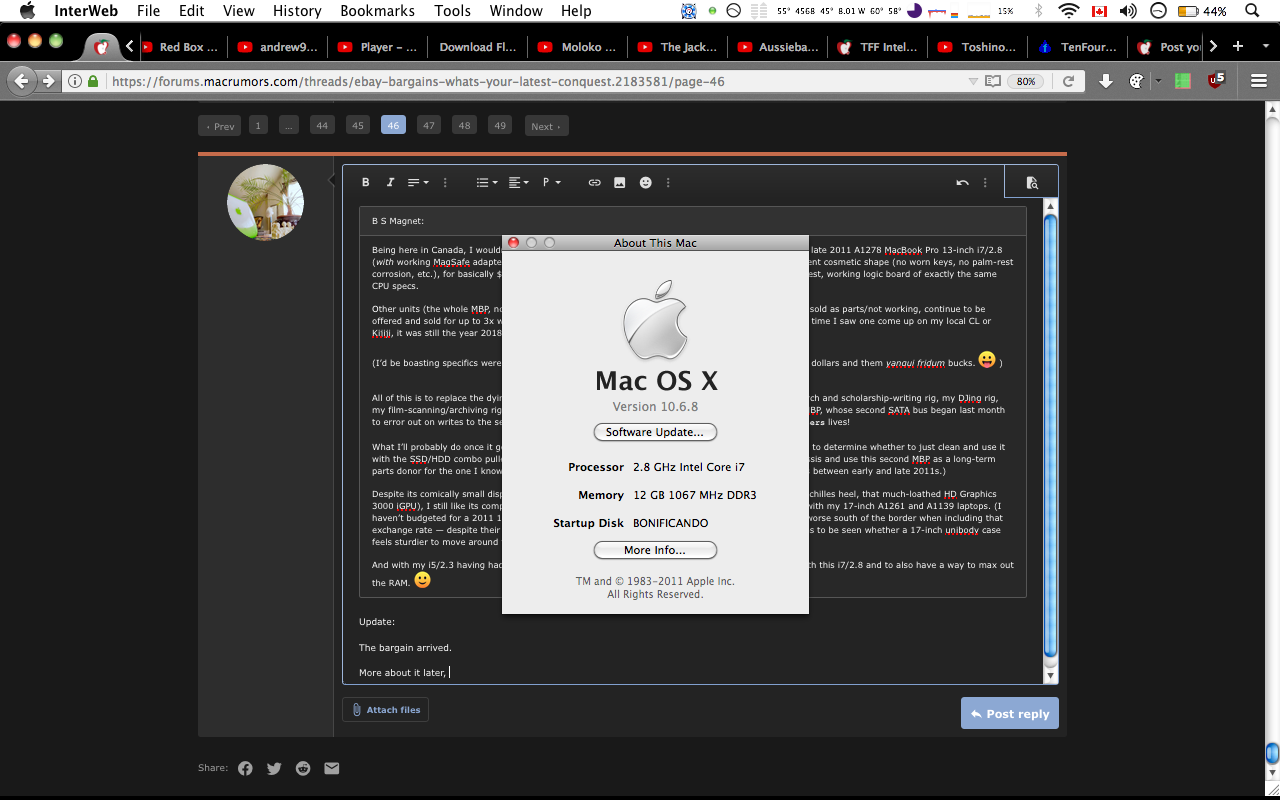Go to page 1 of the thread
This screenshot has height=800, width=1280.
coord(258,125)
